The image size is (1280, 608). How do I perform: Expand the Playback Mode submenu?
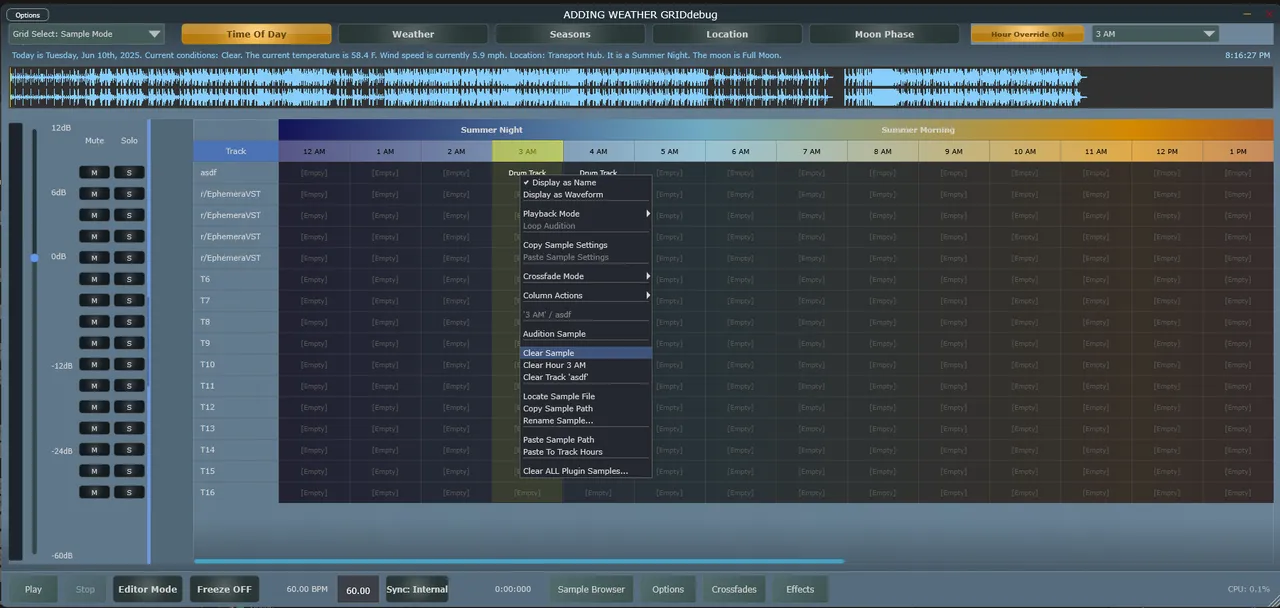click(x=585, y=214)
